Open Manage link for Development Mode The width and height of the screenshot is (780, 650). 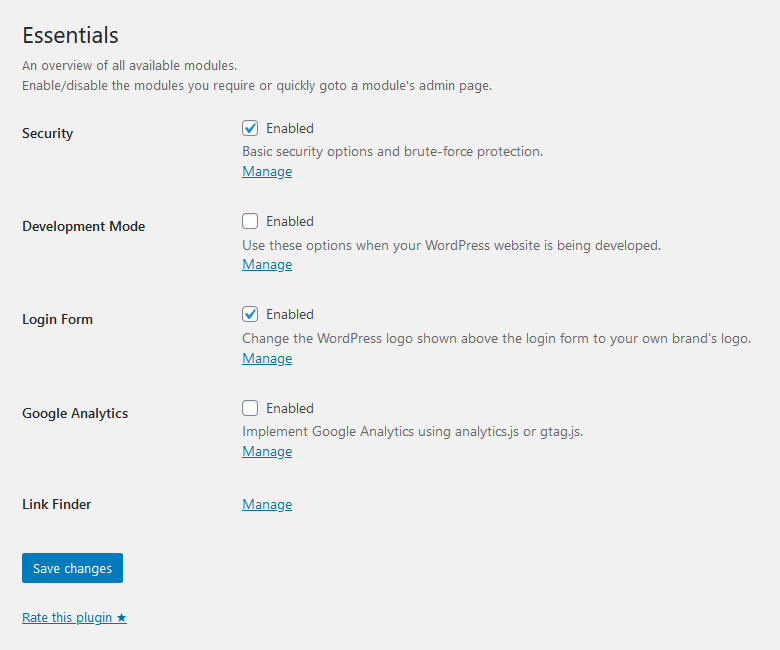coord(267,265)
